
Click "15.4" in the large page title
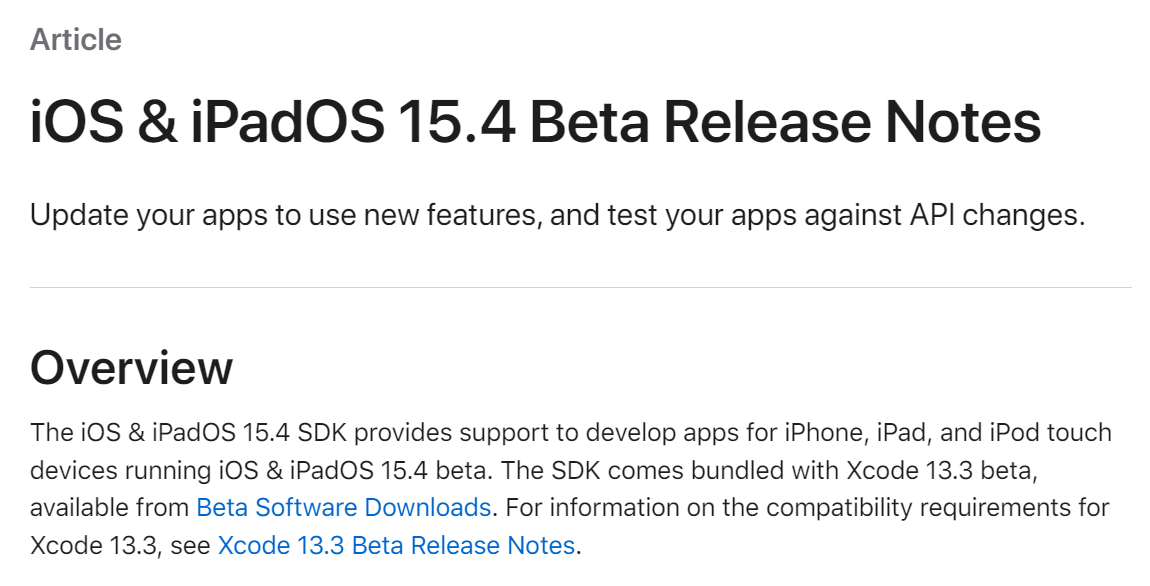click(x=456, y=122)
